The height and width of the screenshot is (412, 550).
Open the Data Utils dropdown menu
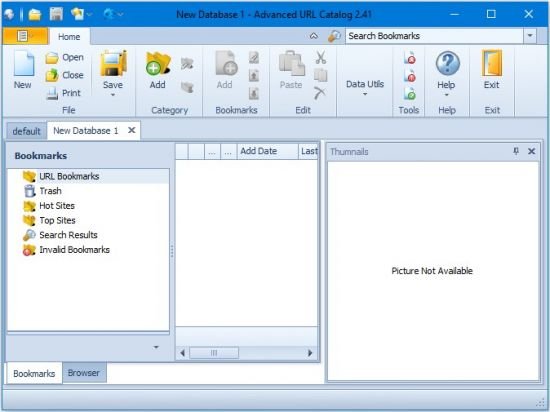coord(365,88)
